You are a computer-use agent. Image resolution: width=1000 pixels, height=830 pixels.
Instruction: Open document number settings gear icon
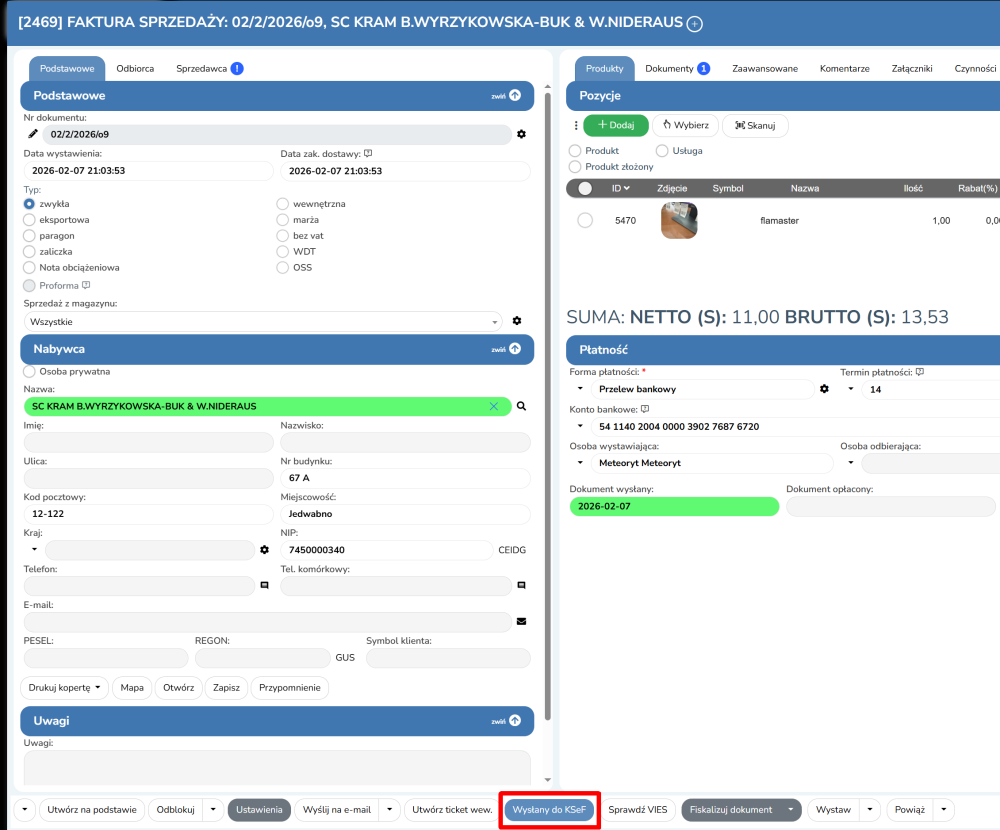point(521,134)
